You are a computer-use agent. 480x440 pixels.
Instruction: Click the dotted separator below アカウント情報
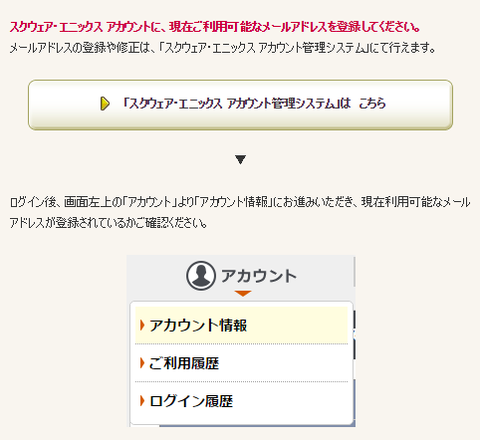pos(241,344)
